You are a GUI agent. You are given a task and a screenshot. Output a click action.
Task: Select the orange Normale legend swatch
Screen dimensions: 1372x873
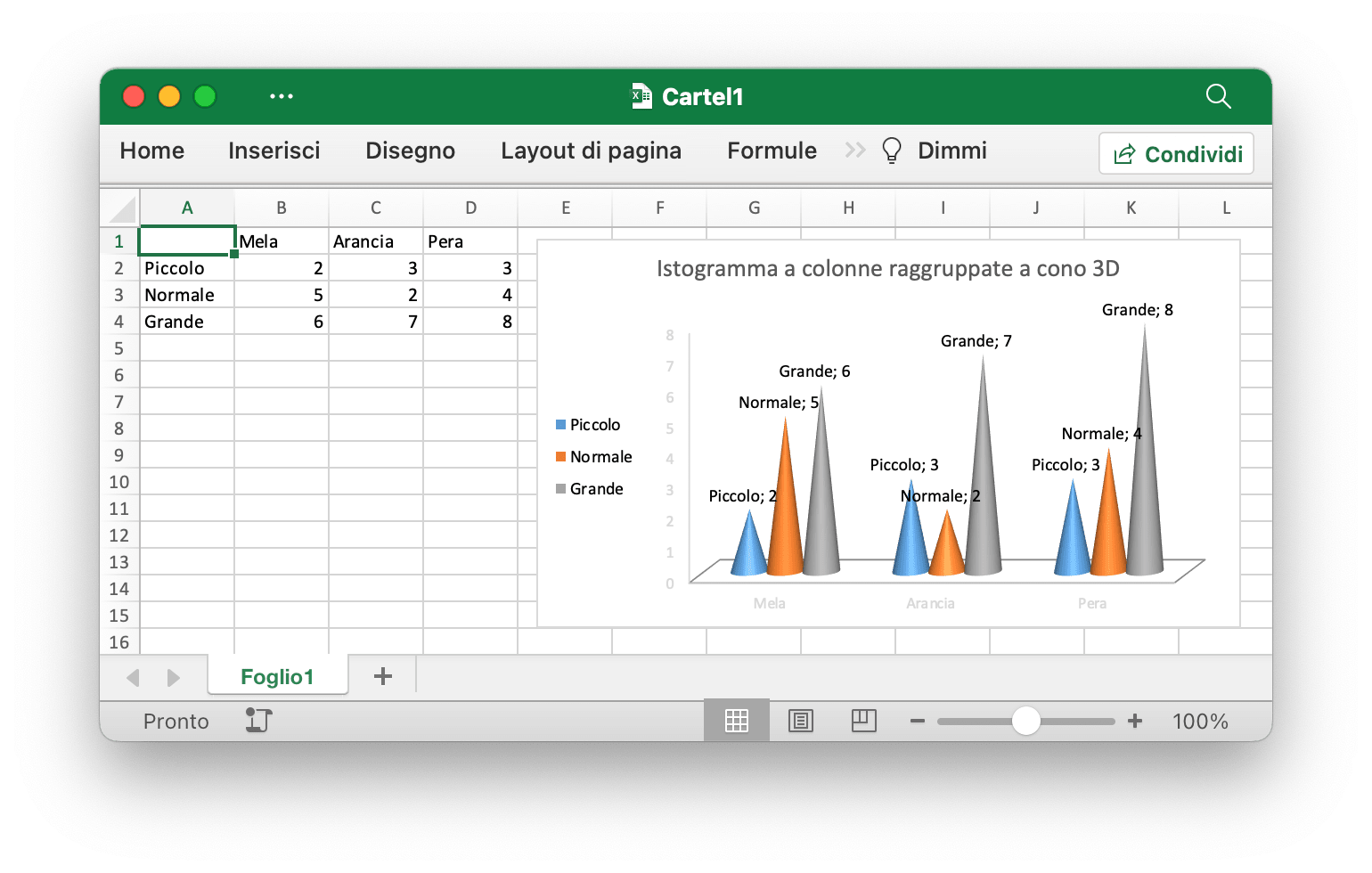[x=561, y=457]
